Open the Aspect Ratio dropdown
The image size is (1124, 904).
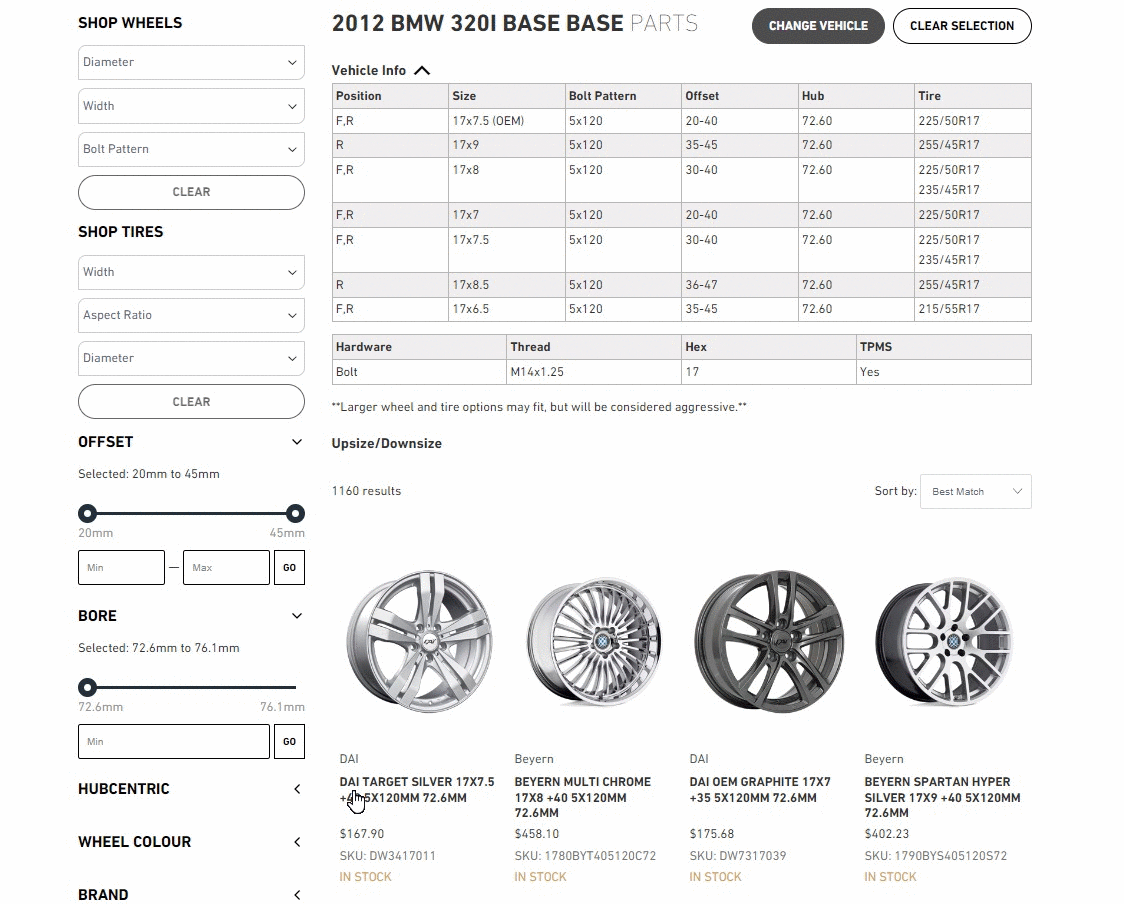click(191, 315)
